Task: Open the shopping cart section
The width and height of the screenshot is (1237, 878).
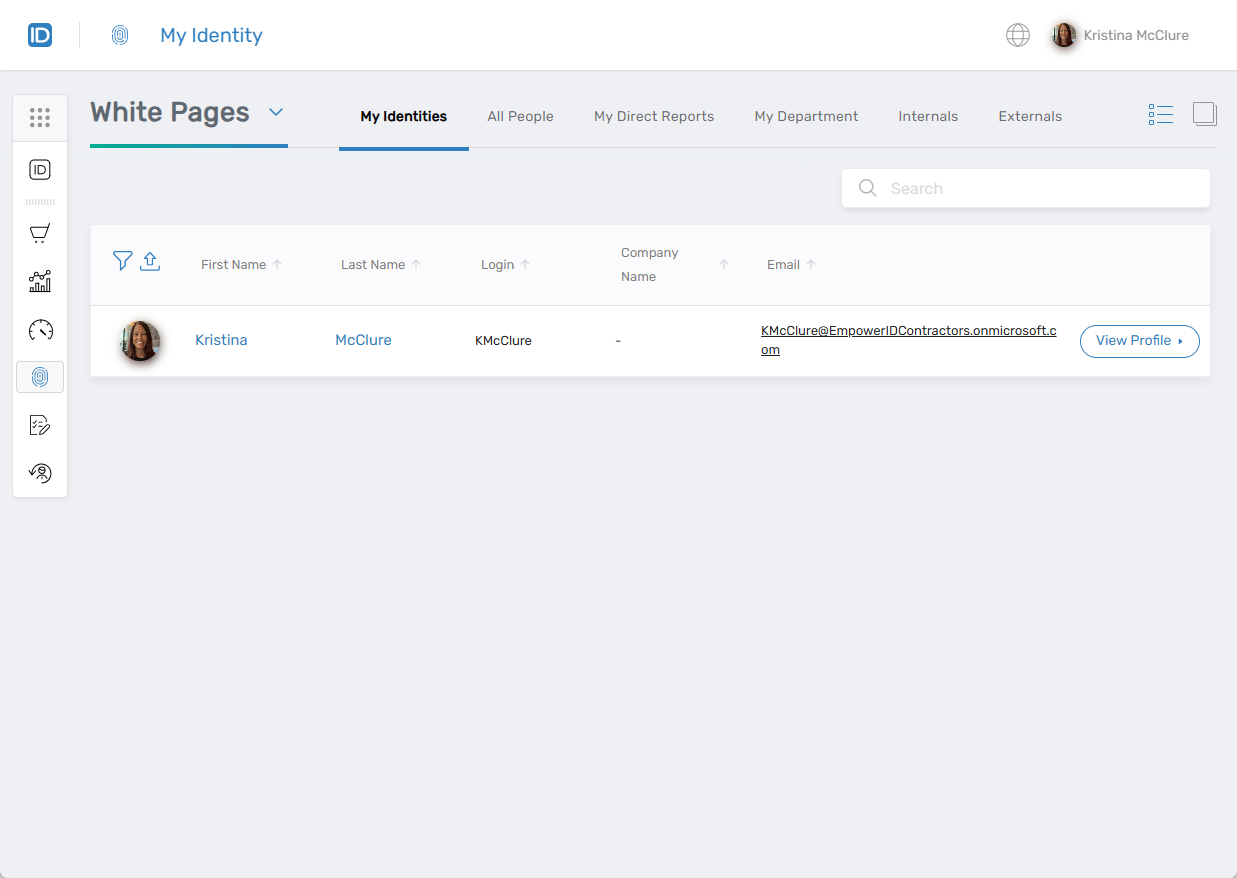Action: click(40, 233)
